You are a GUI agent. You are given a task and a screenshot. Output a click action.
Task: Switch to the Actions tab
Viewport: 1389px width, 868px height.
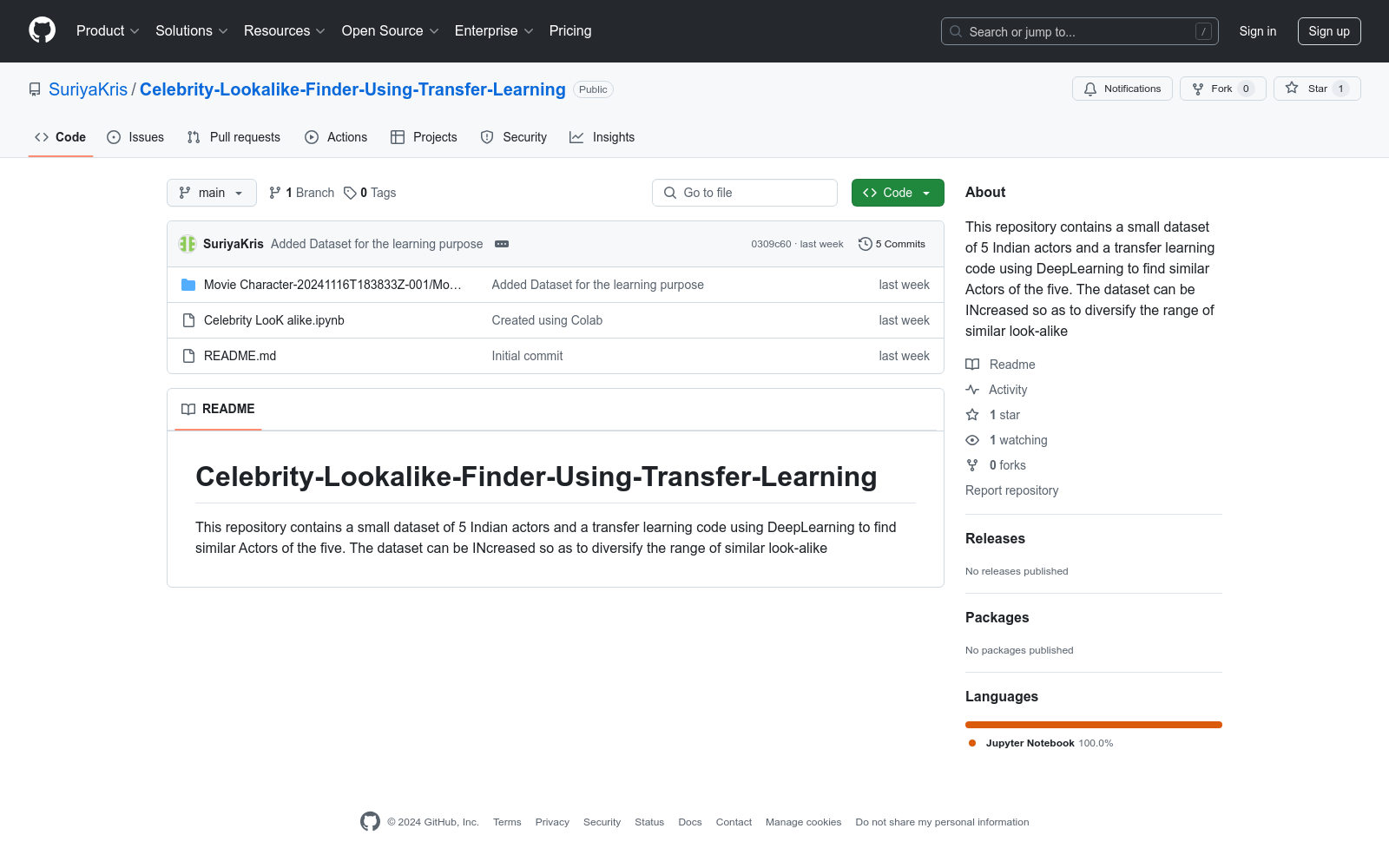[336, 137]
